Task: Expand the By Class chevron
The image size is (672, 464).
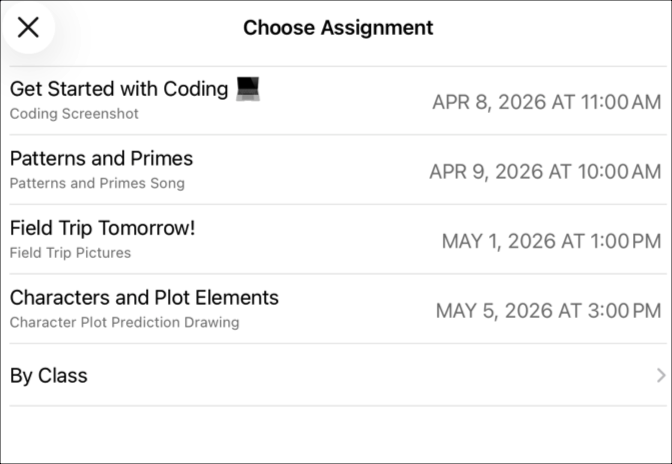Action: click(x=660, y=376)
